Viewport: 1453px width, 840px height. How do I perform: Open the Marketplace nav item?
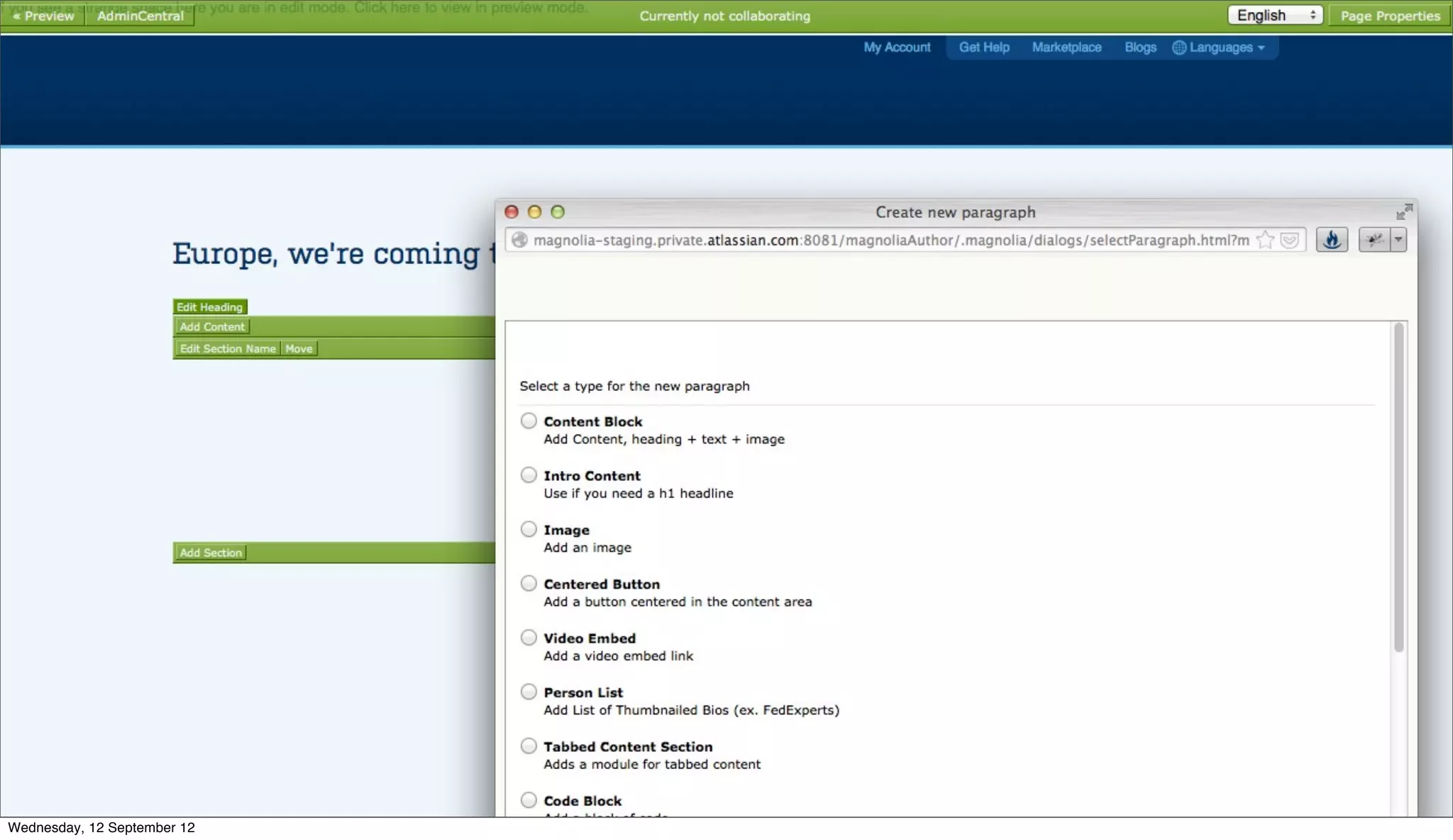pyautogui.click(x=1066, y=48)
